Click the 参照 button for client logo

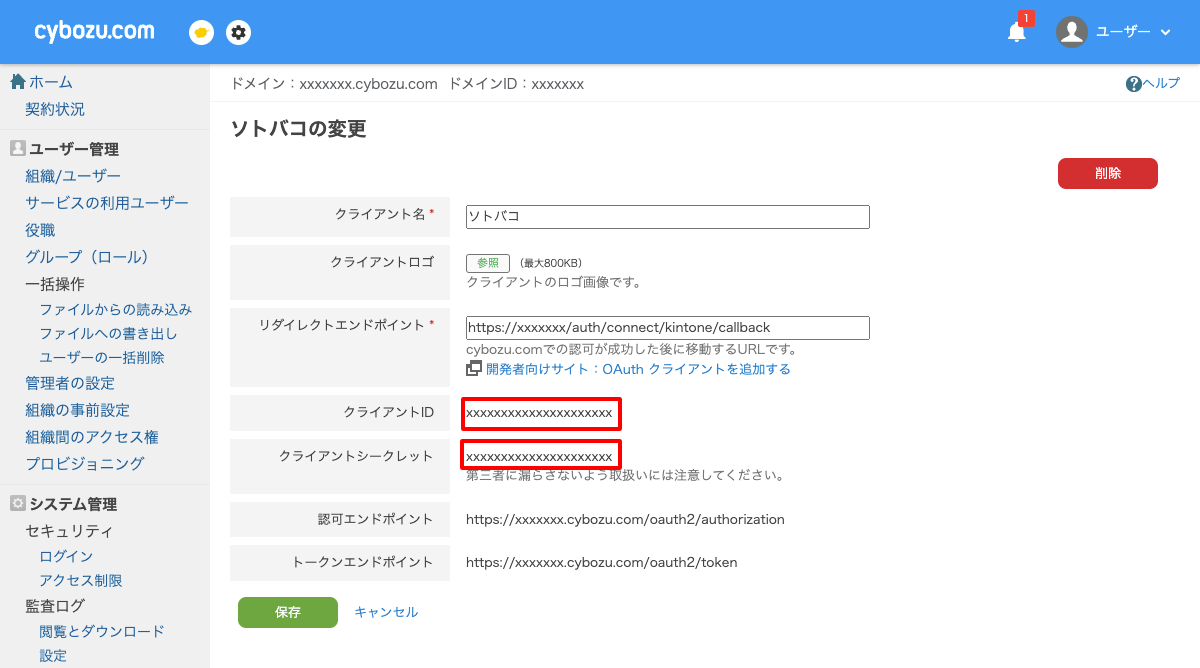coord(487,262)
